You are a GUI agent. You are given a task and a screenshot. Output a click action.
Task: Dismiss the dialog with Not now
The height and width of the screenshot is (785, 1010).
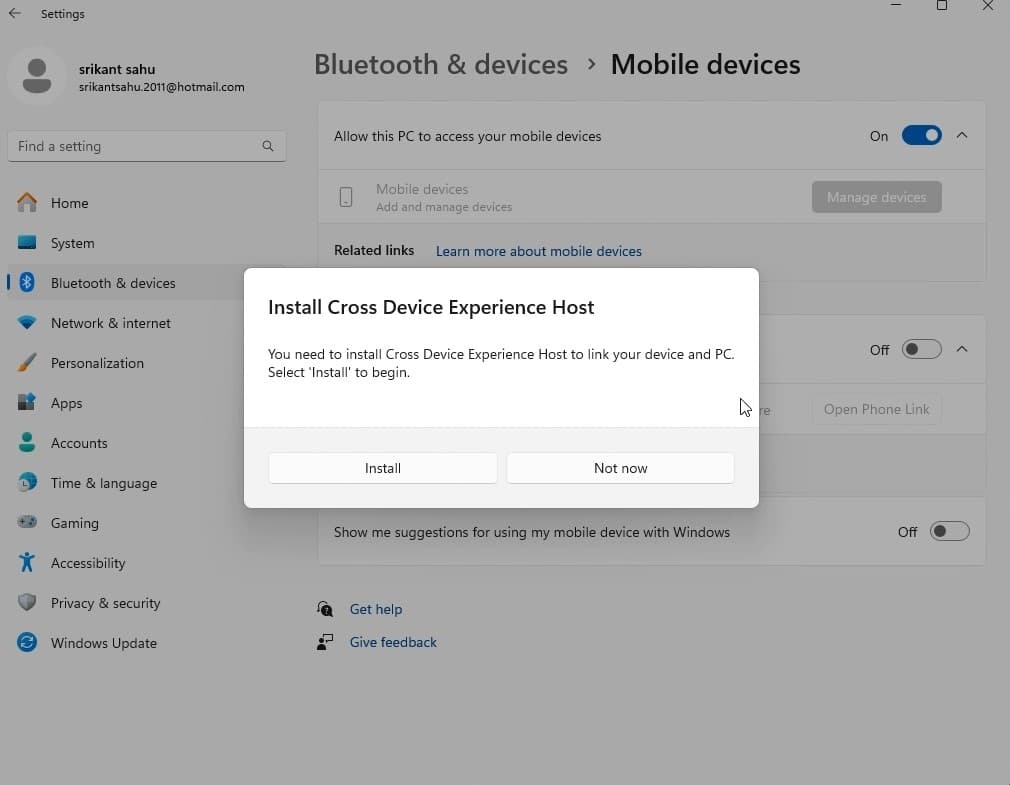pyautogui.click(x=620, y=468)
